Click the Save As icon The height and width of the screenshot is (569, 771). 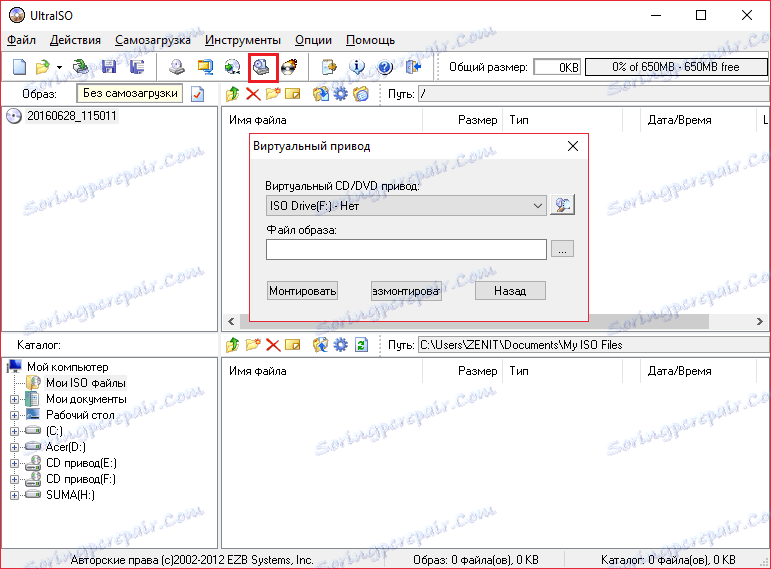(x=137, y=67)
